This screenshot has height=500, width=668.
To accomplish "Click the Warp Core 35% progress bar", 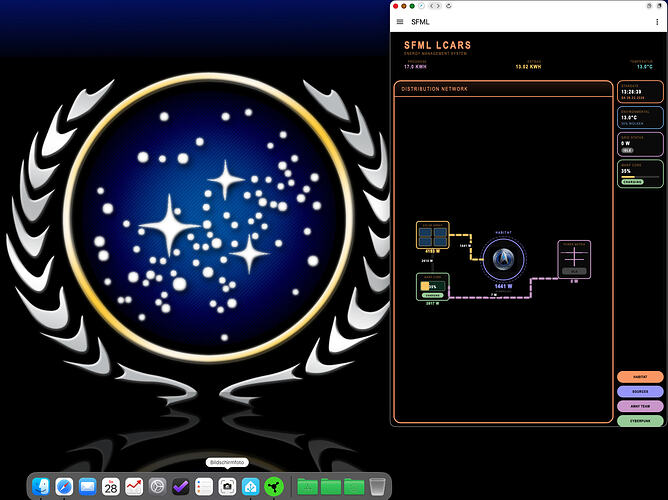I will coord(640,176).
